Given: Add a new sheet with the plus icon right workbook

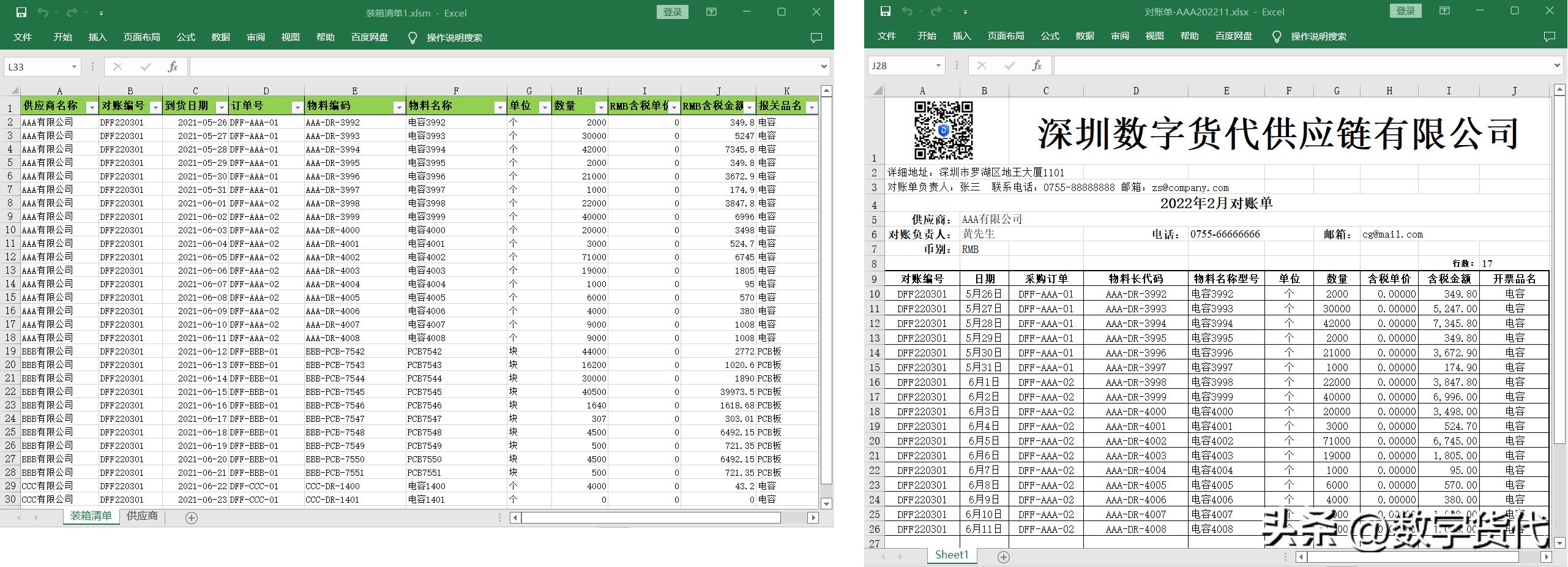Looking at the screenshot, I should tap(1004, 556).
